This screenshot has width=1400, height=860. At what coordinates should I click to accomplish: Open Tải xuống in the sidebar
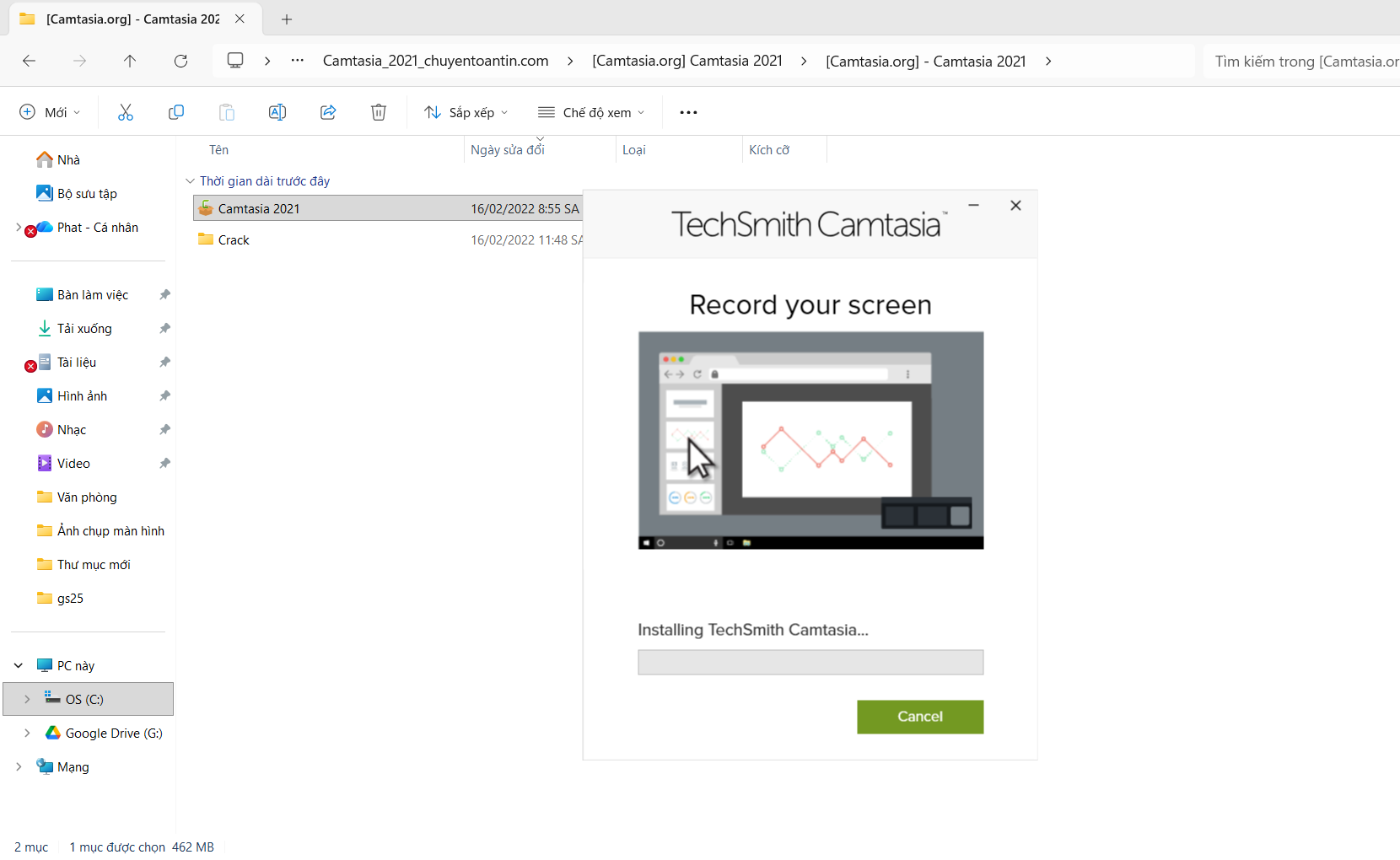click(x=84, y=329)
